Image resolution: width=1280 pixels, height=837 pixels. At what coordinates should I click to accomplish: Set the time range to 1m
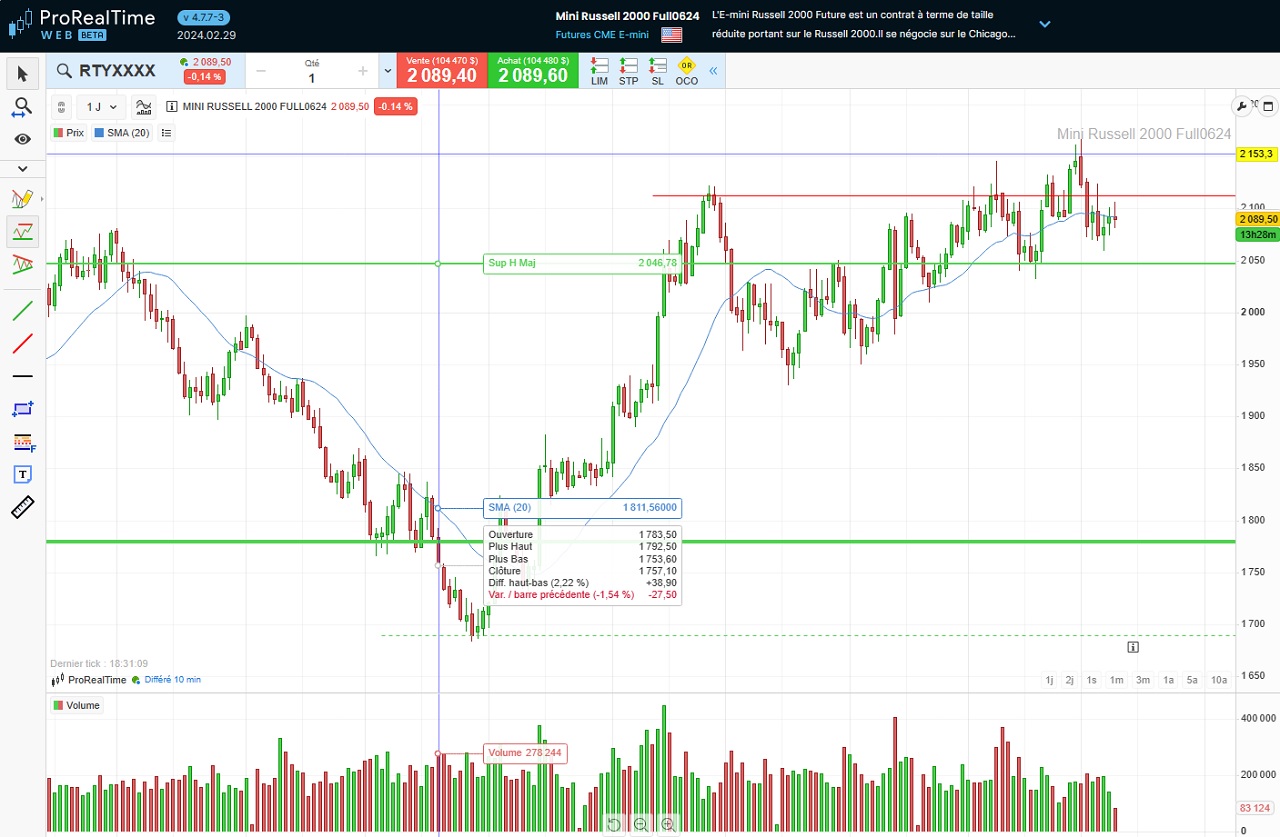(1116, 680)
